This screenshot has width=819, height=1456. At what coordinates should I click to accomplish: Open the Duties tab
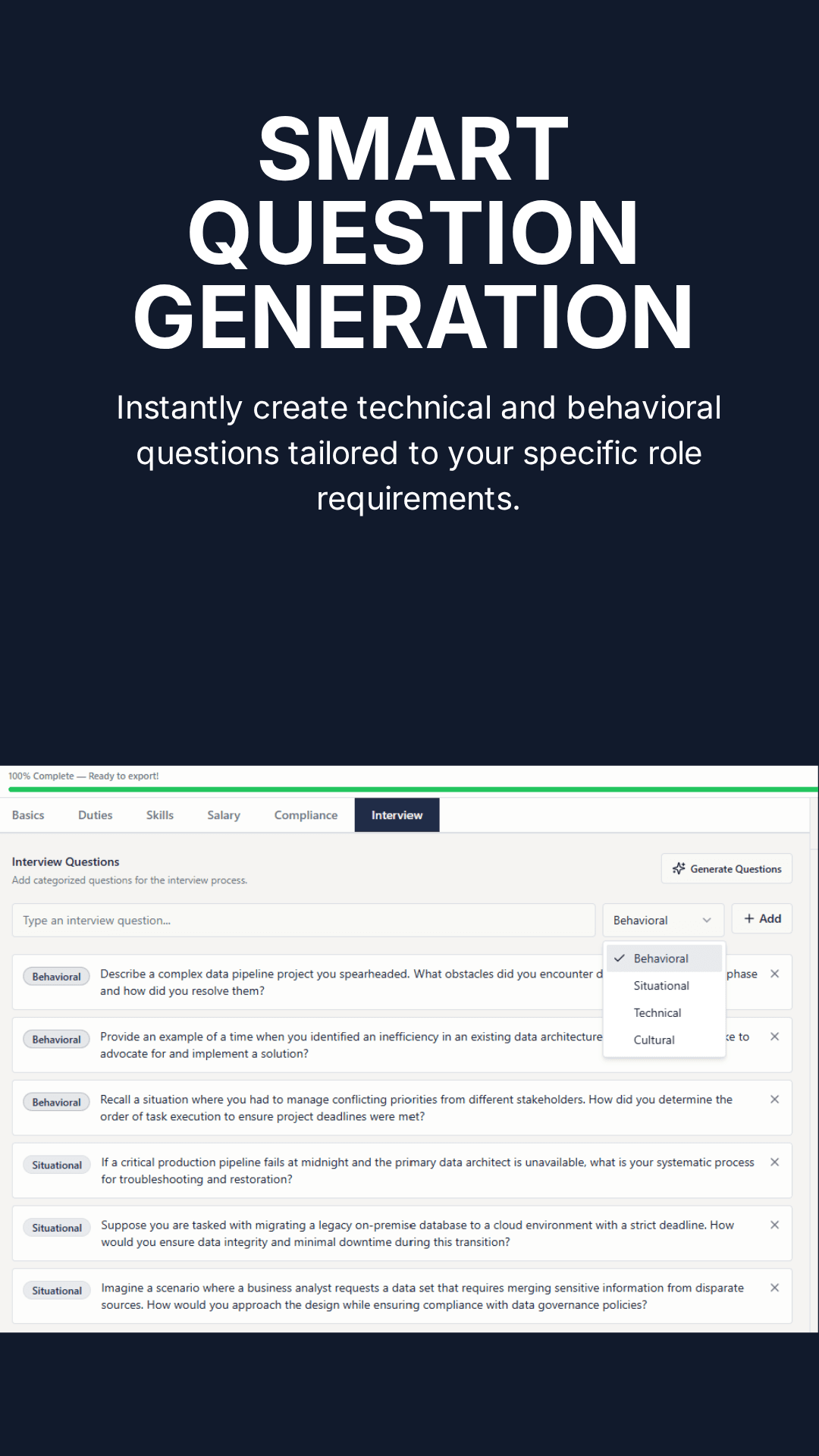pos(95,815)
